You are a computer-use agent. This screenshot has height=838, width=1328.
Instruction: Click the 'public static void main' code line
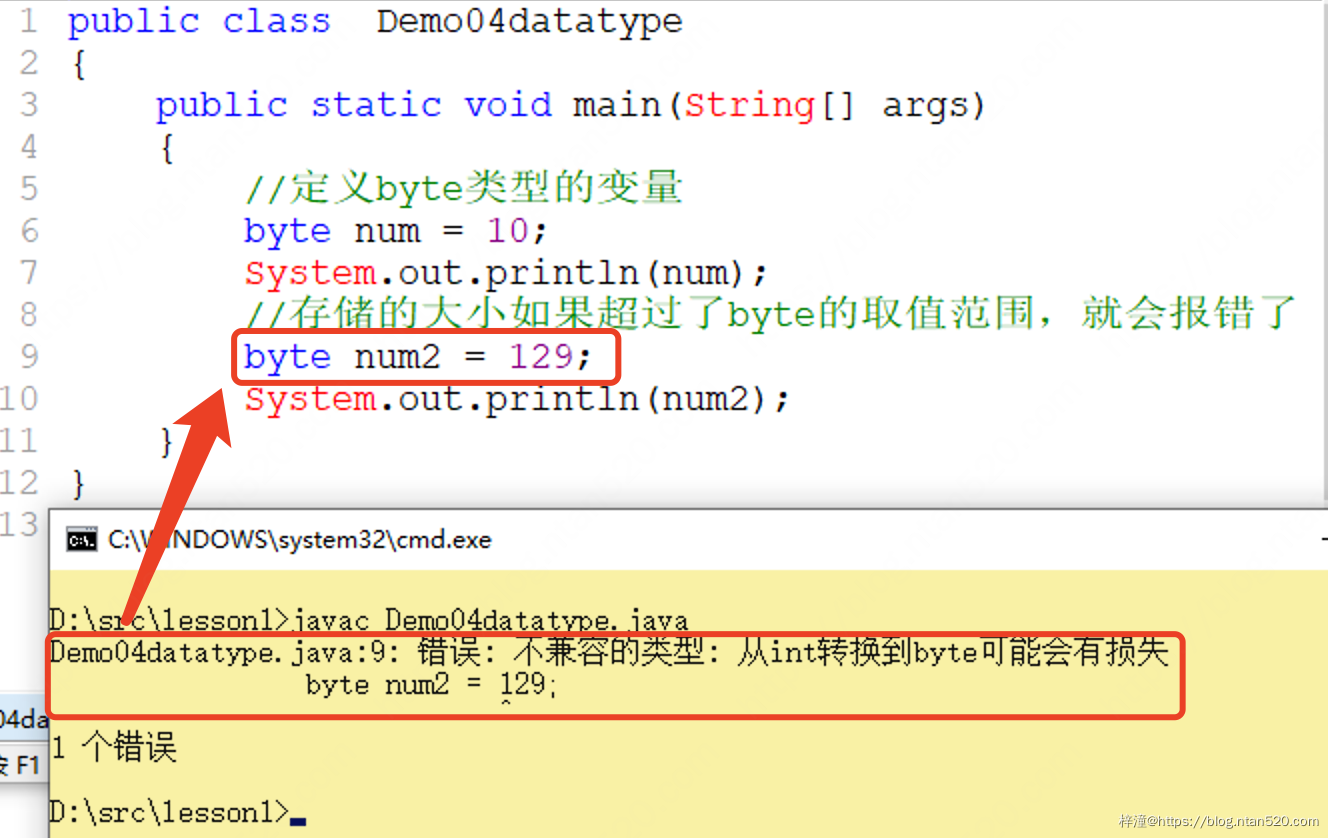click(x=570, y=105)
